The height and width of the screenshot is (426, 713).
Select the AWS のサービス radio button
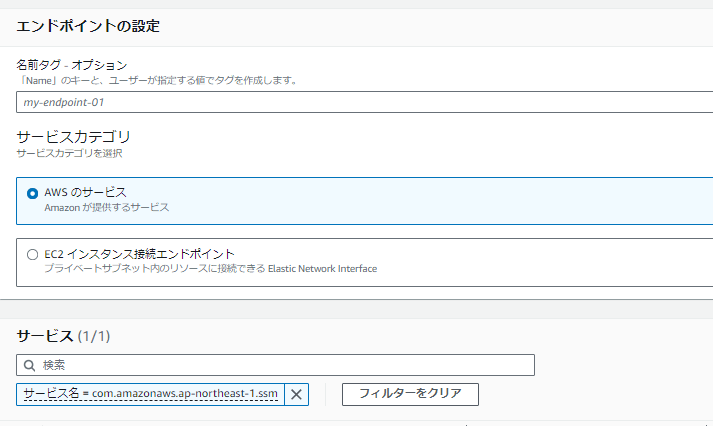32,194
